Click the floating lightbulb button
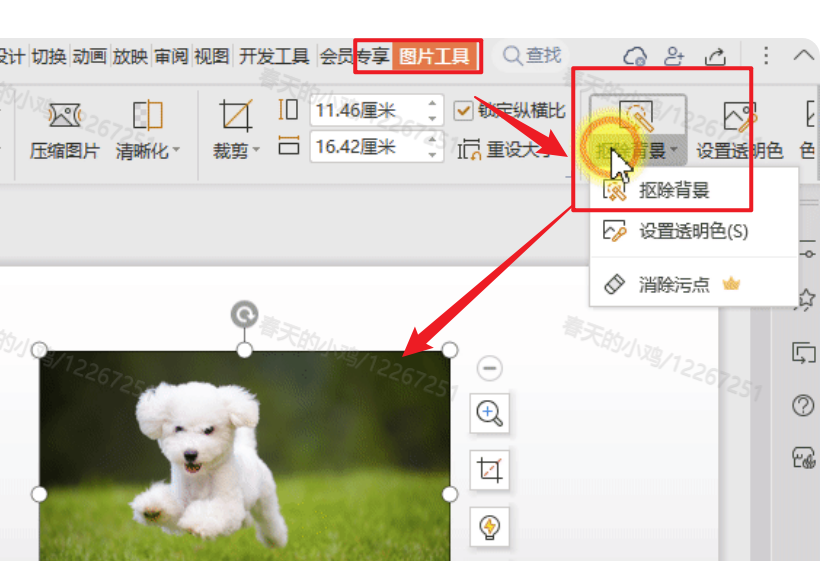The height and width of the screenshot is (561, 839). (x=489, y=527)
